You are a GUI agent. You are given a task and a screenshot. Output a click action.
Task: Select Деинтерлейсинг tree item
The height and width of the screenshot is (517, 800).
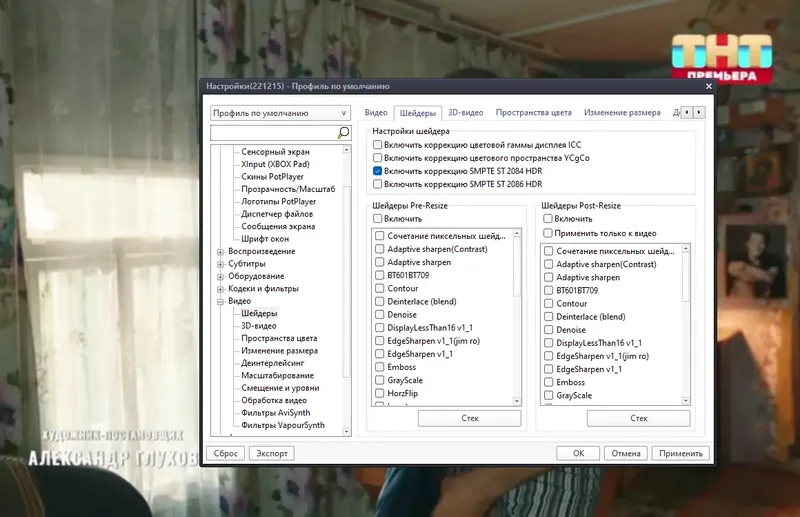point(272,363)
